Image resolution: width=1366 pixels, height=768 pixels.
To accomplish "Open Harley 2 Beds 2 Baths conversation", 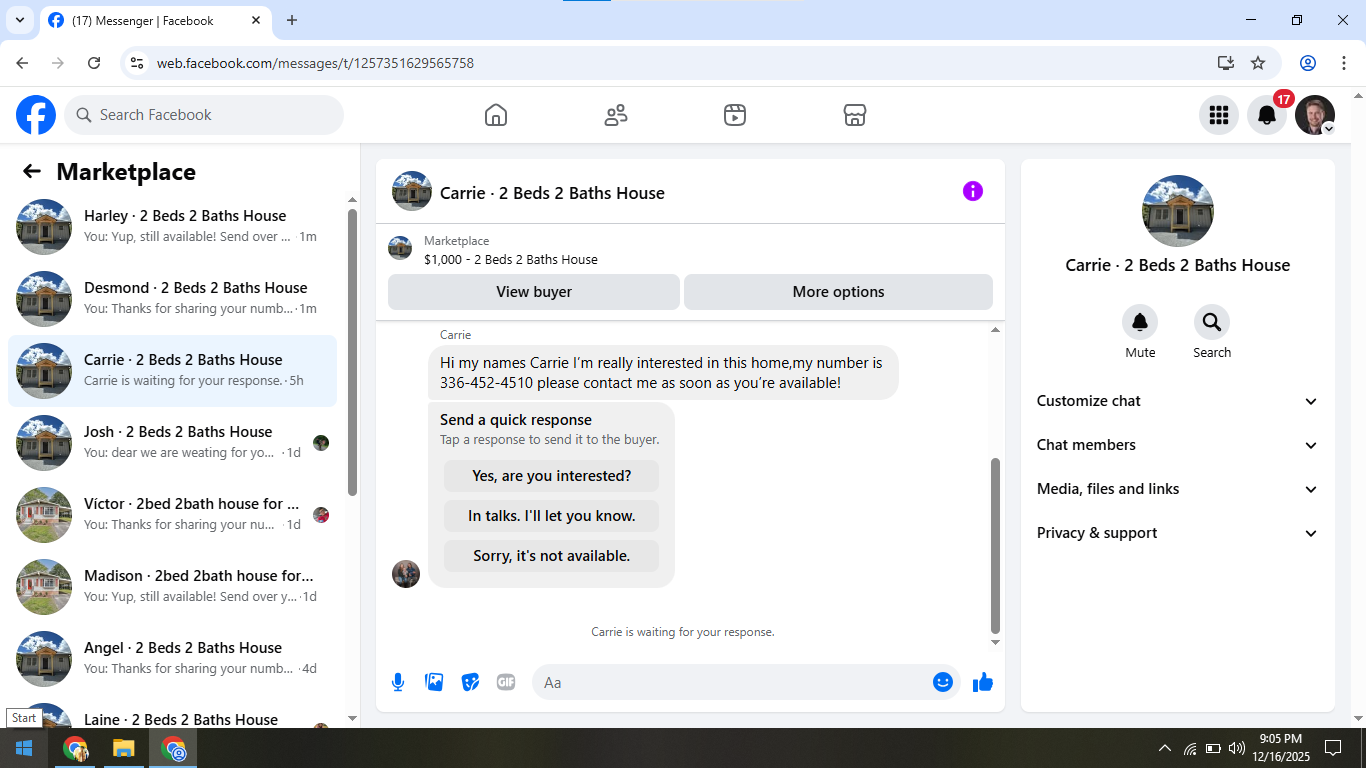I will click(x=172, y=227).
